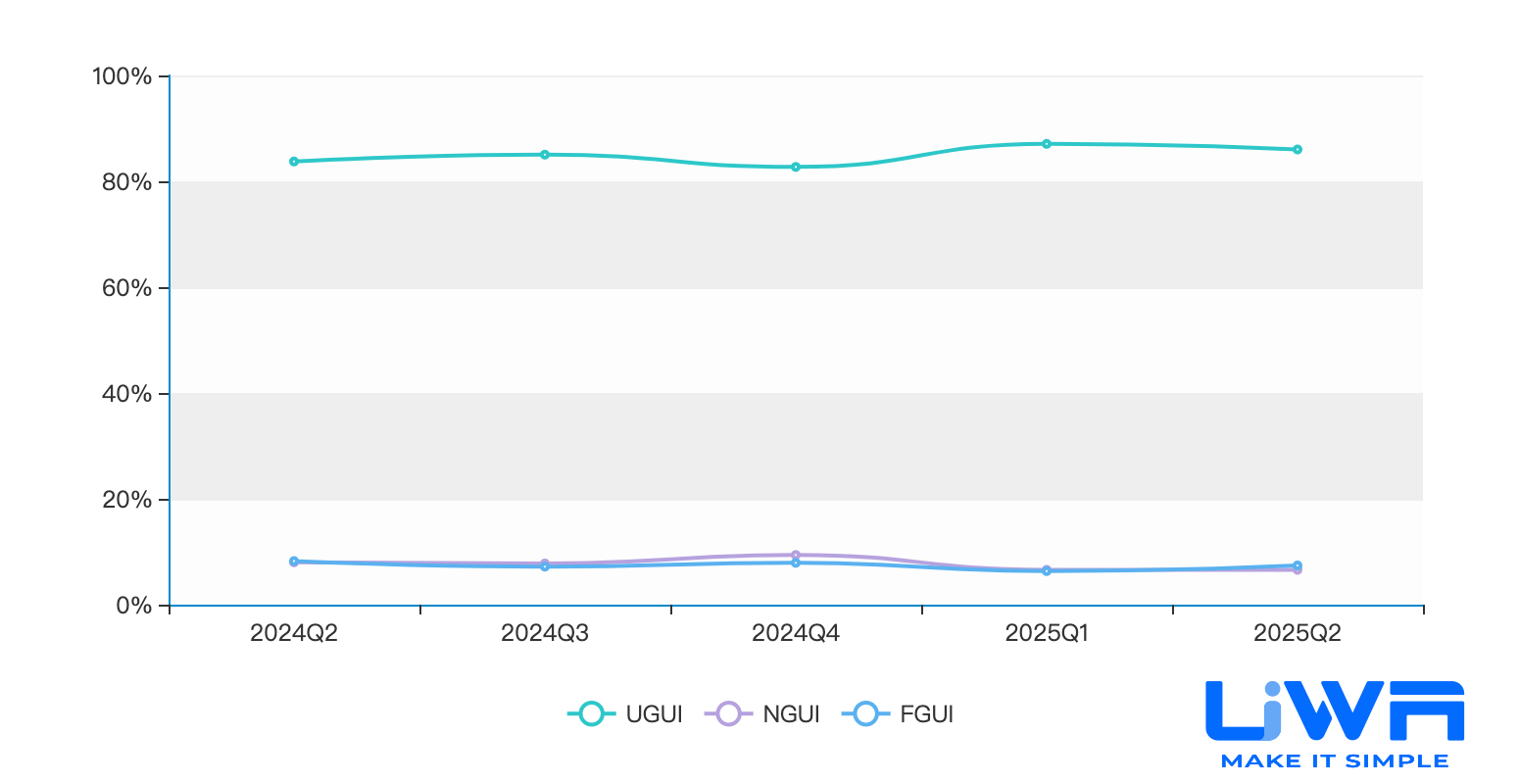1519x784 pixels.
Task: Click the UGUI data point at 2024Q2
Action: pos(294,162)
